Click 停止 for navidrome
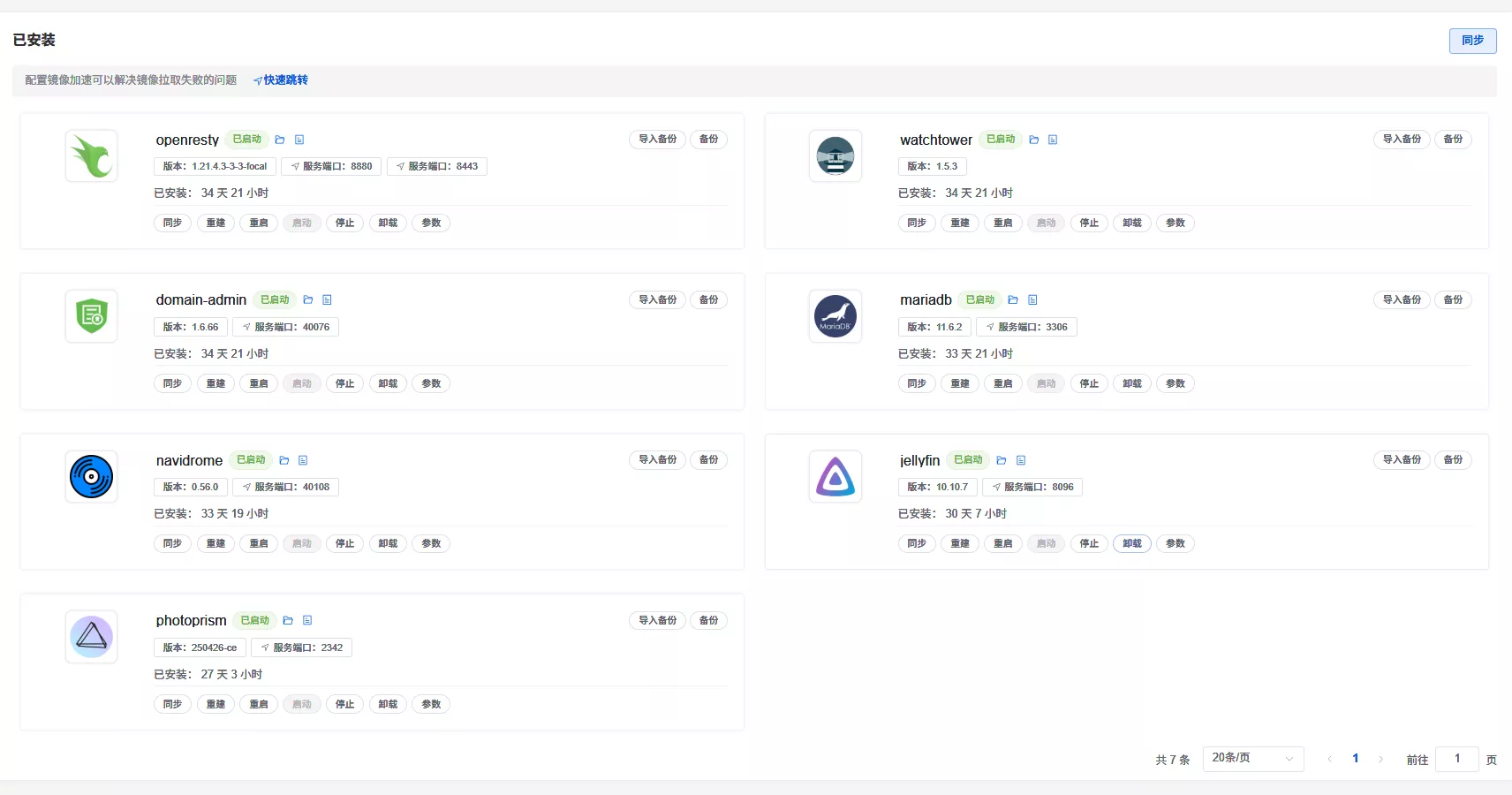This screenshot has height=795, width=1512. [x=344, y=544]
